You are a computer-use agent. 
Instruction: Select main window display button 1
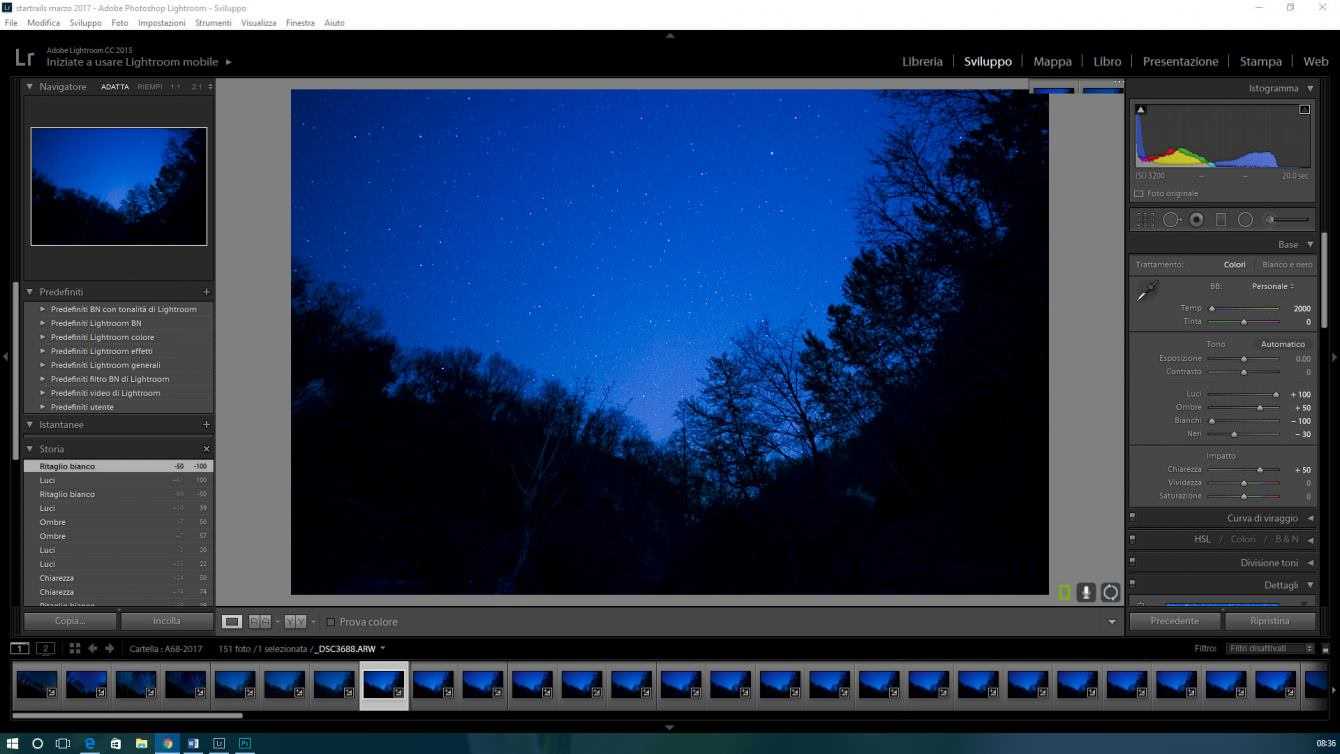click(19, 649)
